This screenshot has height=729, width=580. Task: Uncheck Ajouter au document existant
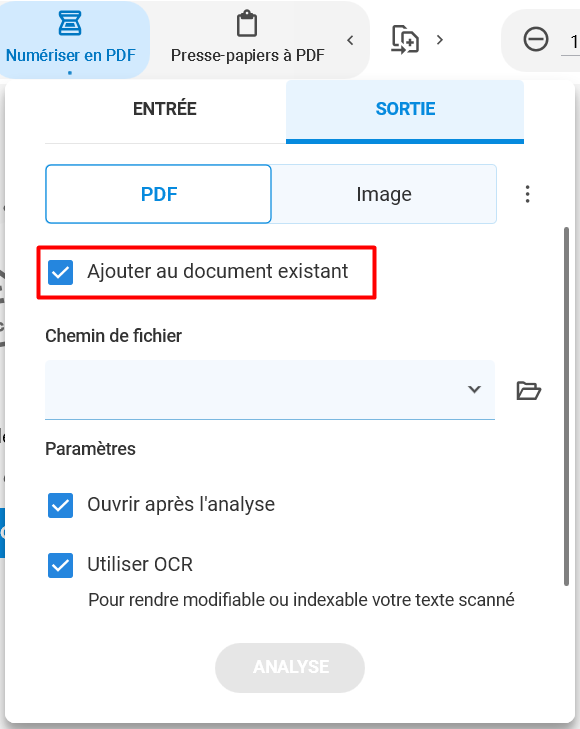tap(60, 272)
